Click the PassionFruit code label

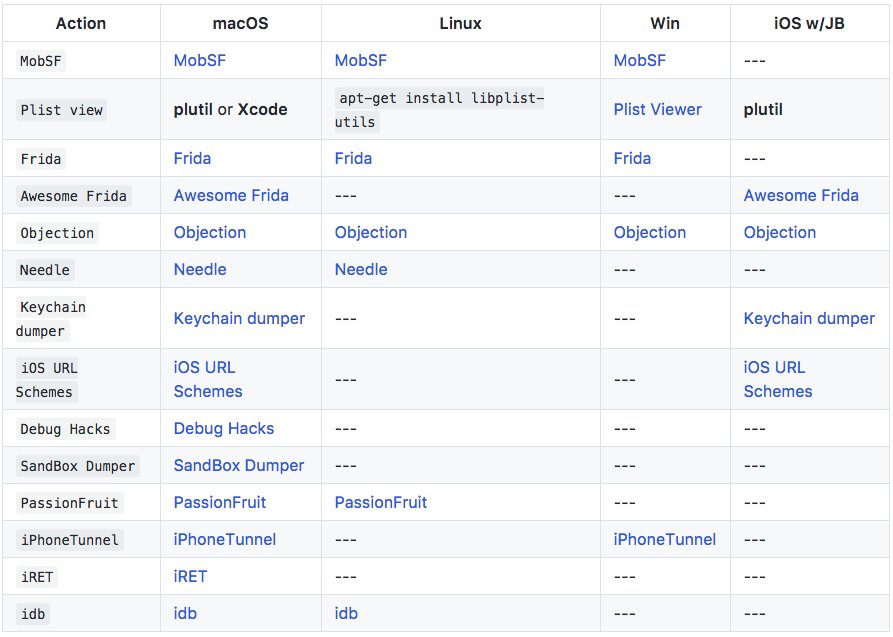[69, 503]
